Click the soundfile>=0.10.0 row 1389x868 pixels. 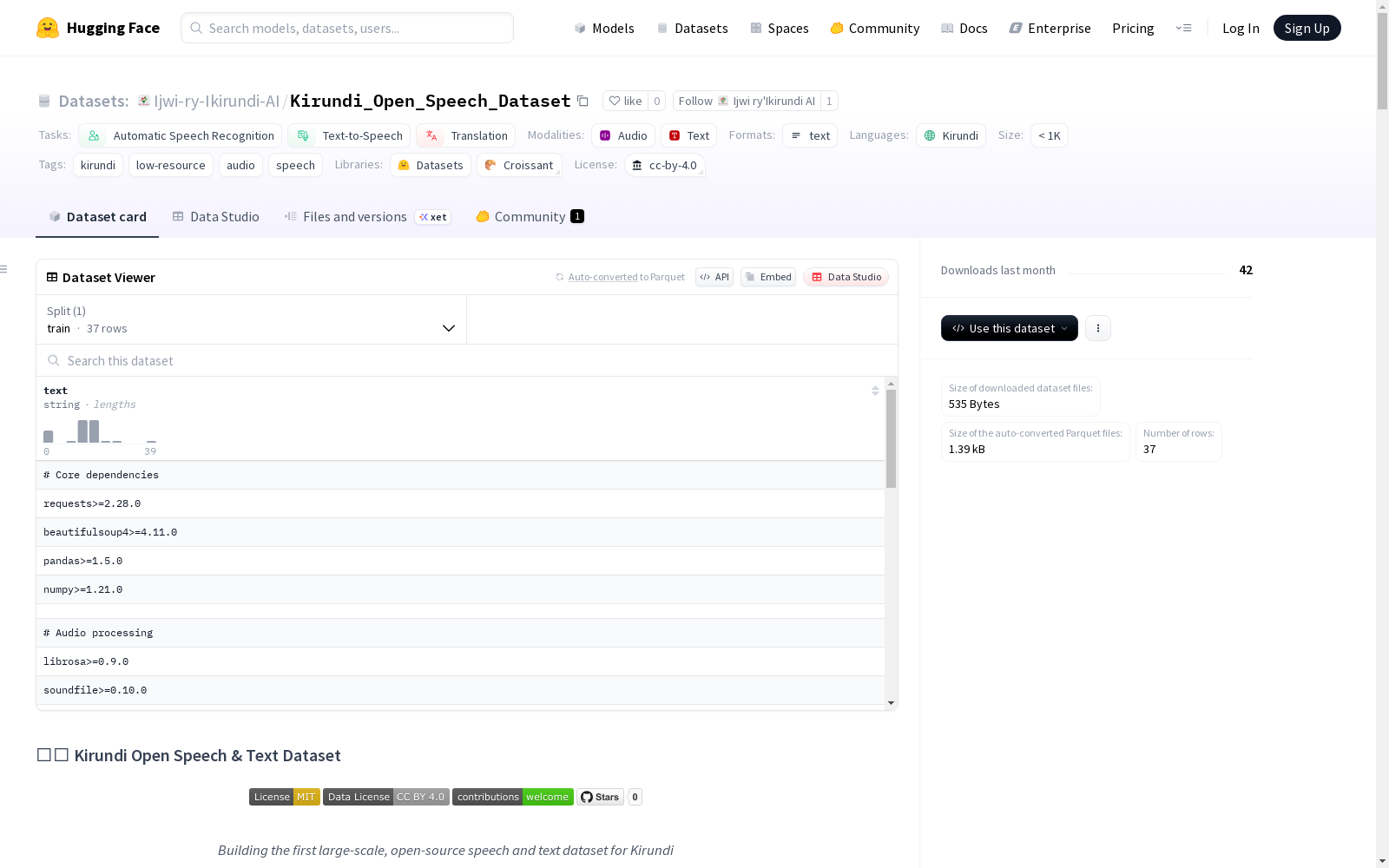[x=460, y=690]
